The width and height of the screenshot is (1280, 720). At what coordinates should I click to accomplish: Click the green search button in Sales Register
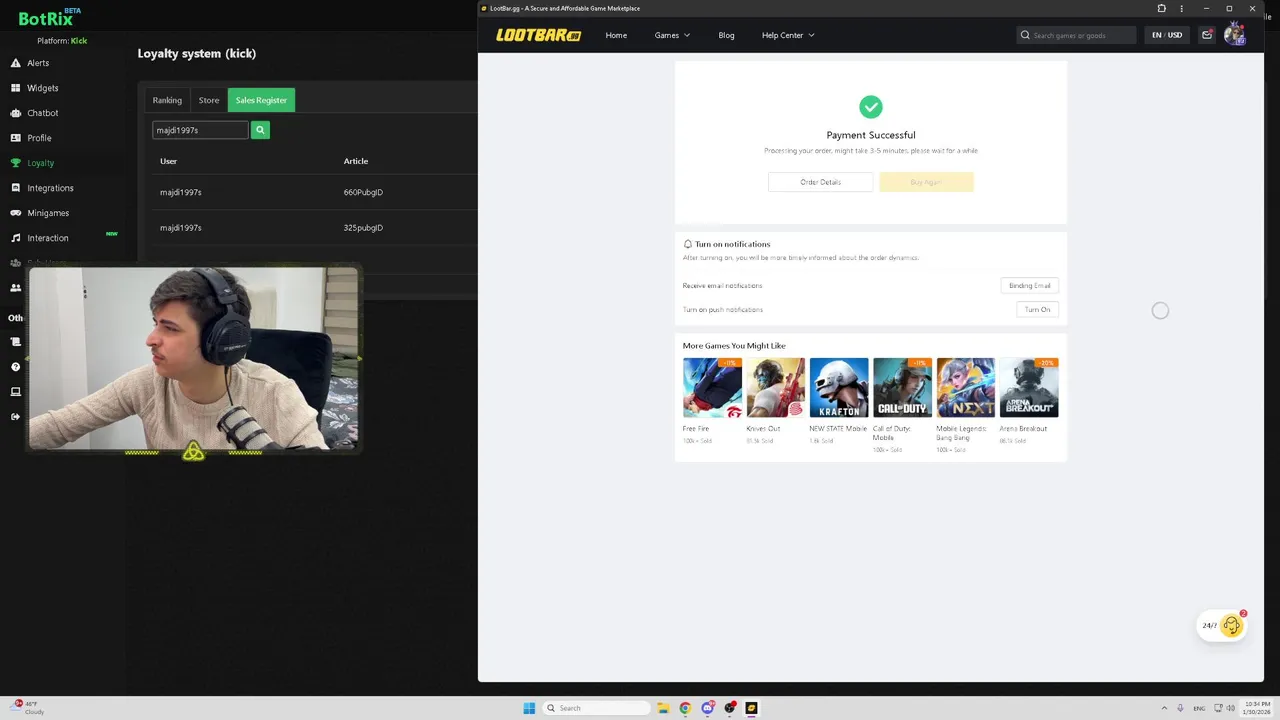coord(260,130)
